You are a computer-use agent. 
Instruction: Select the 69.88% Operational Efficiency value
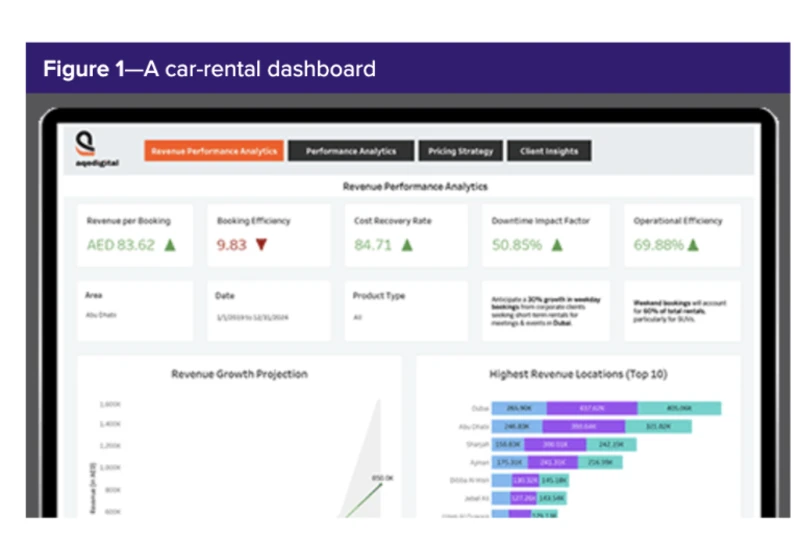pyautogui.click(x=658, y=245)
